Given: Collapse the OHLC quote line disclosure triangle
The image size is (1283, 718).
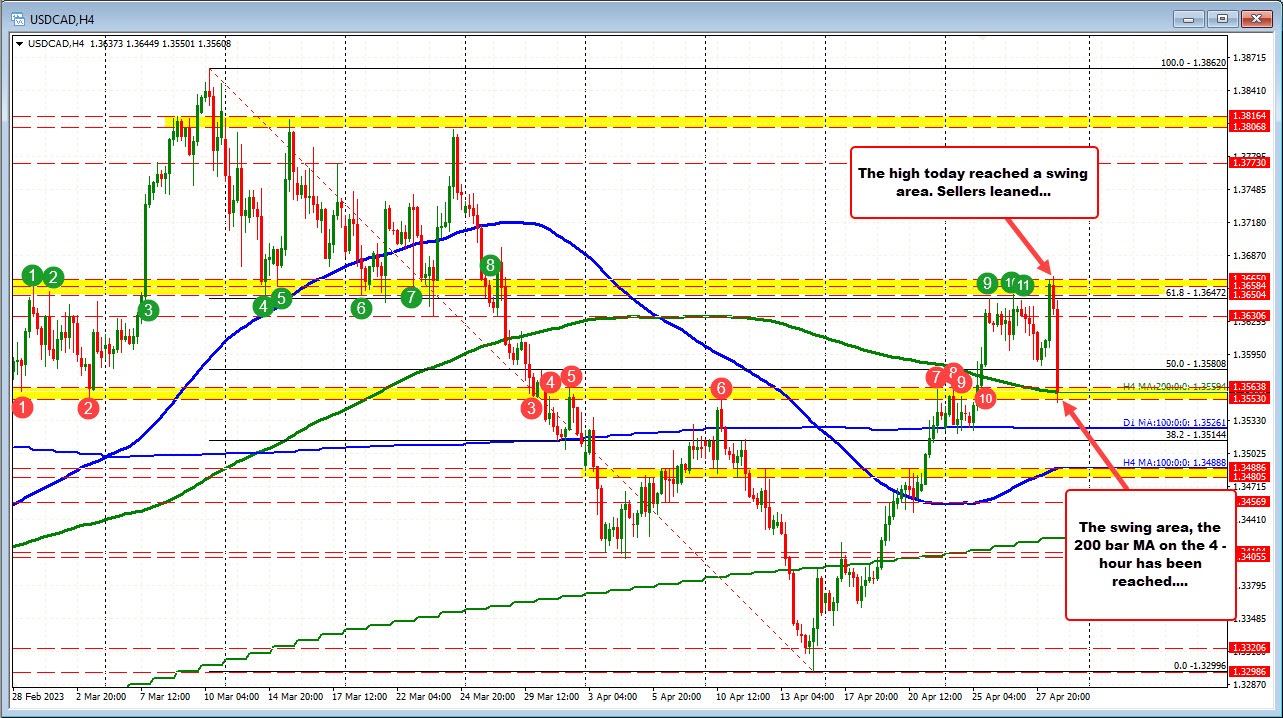Looking at the screenshot, I should pos(18,43).
